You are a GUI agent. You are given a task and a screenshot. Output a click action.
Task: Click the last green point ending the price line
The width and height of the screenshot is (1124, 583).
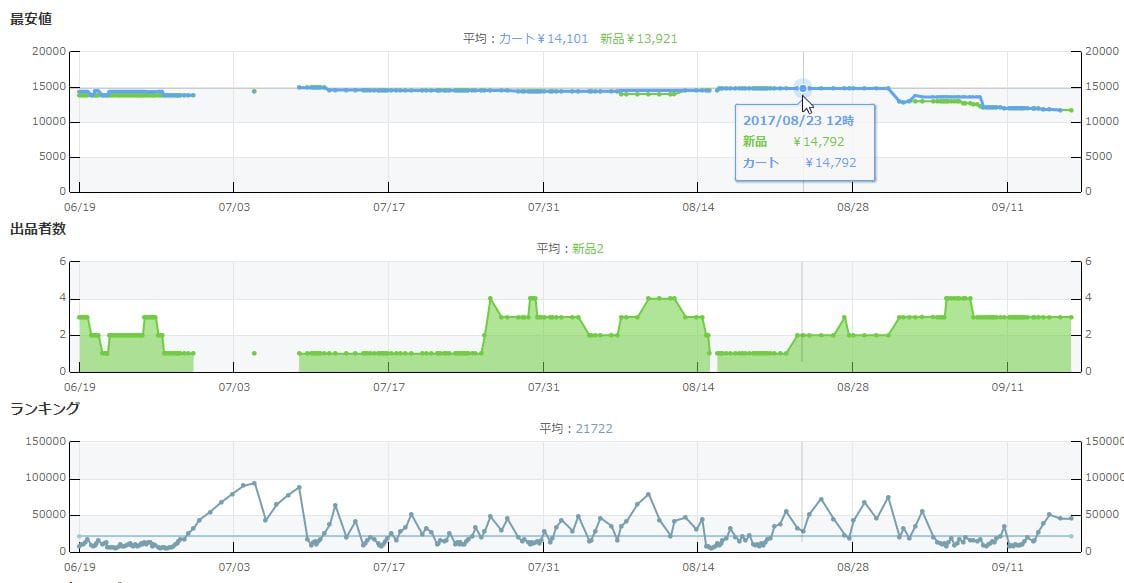pos(1071,110)
